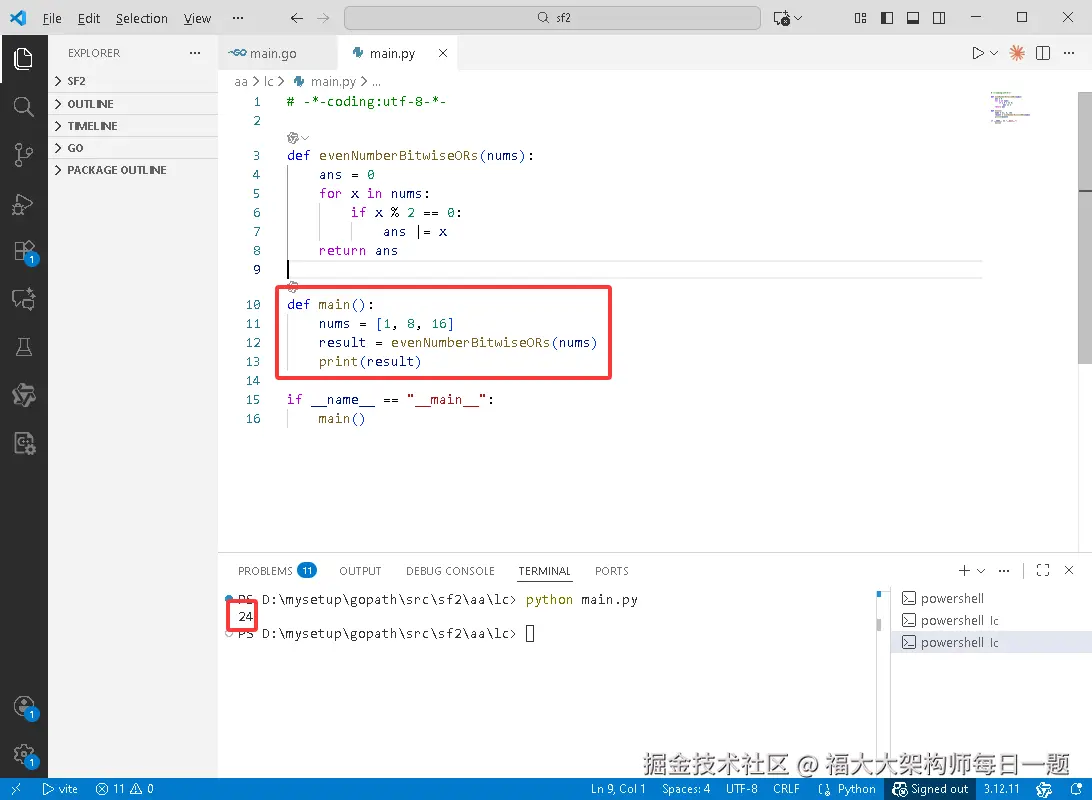
Task: Run the Python file with play button
Action: coord(978,53)
